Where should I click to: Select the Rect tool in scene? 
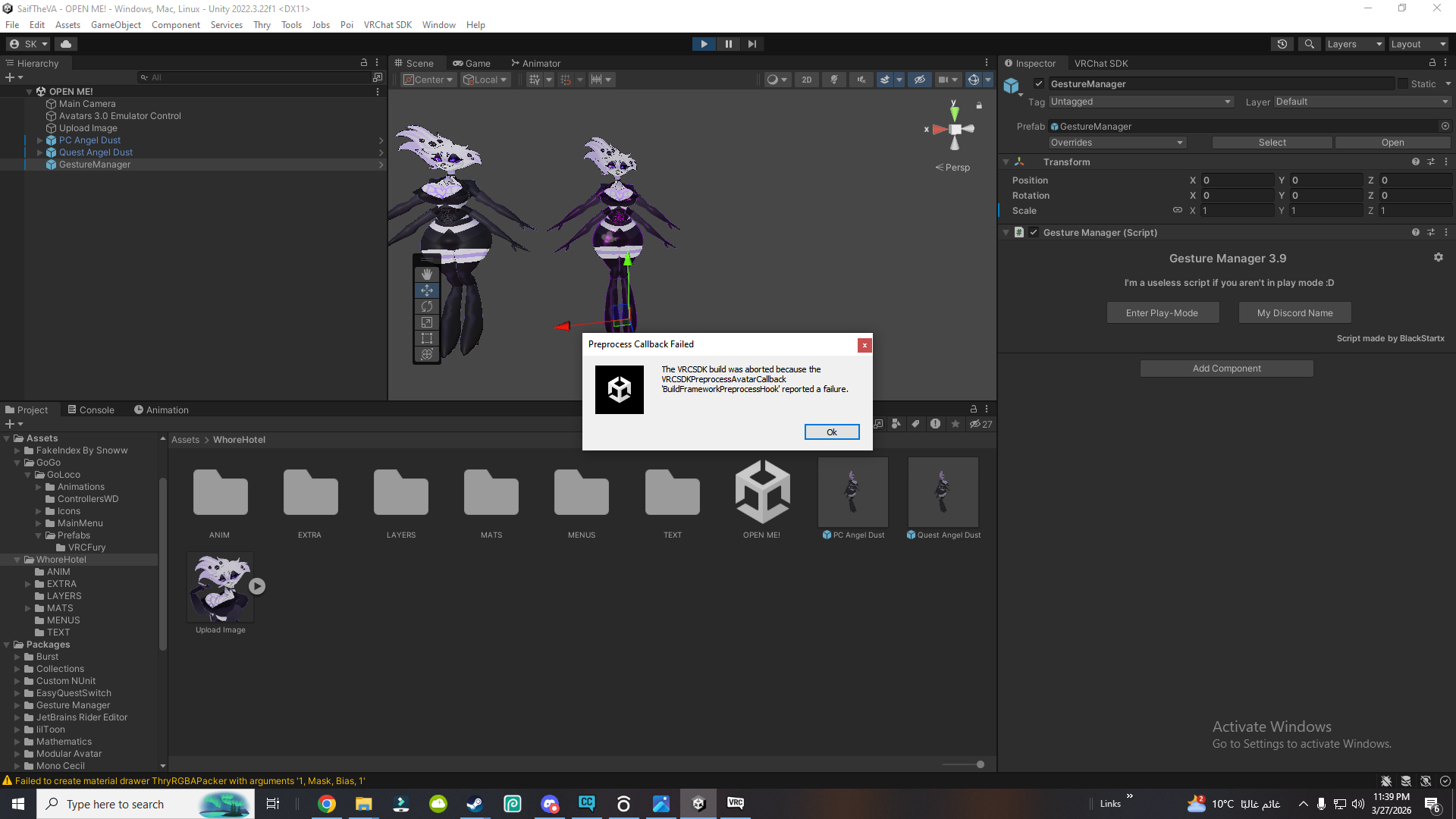coord(427,338)
